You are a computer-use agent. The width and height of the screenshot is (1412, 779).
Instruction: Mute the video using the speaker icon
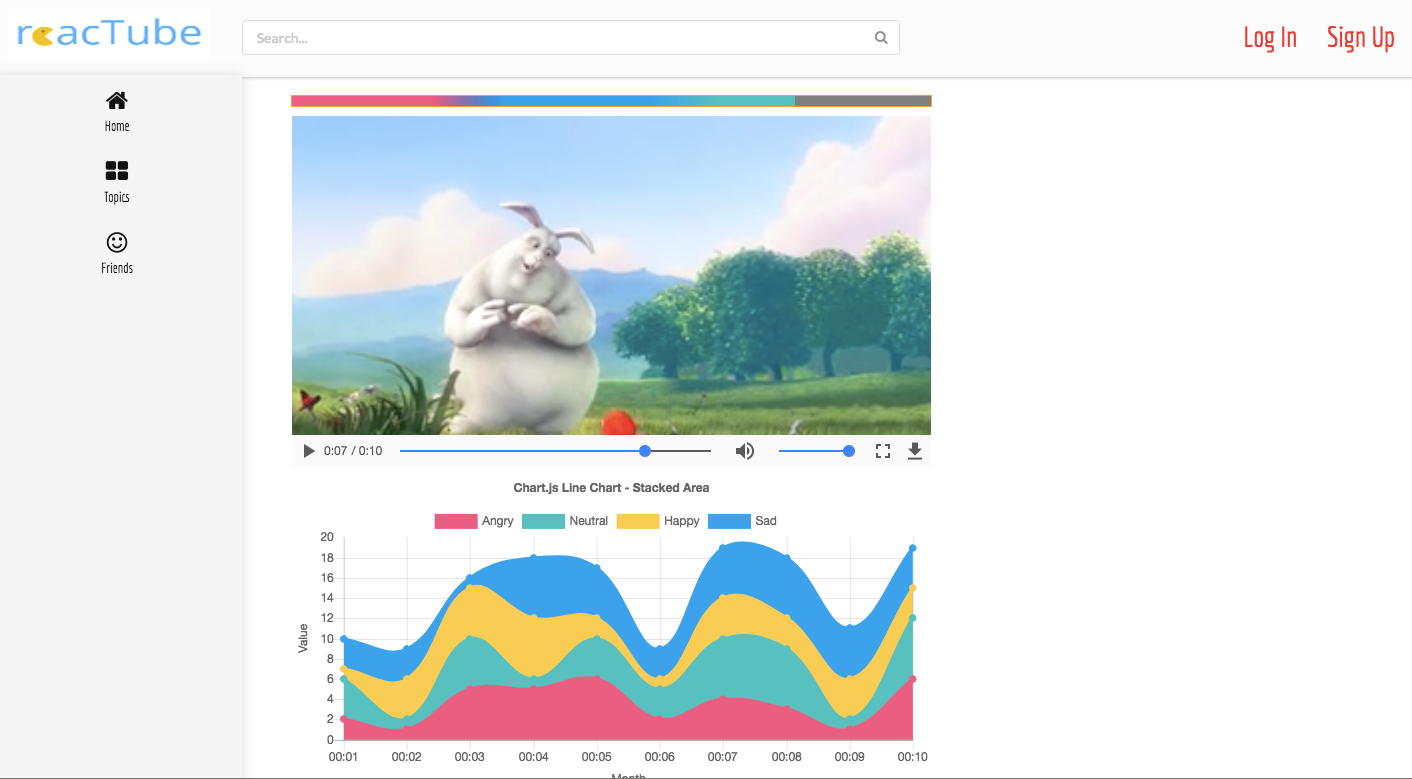pos(745,451)
